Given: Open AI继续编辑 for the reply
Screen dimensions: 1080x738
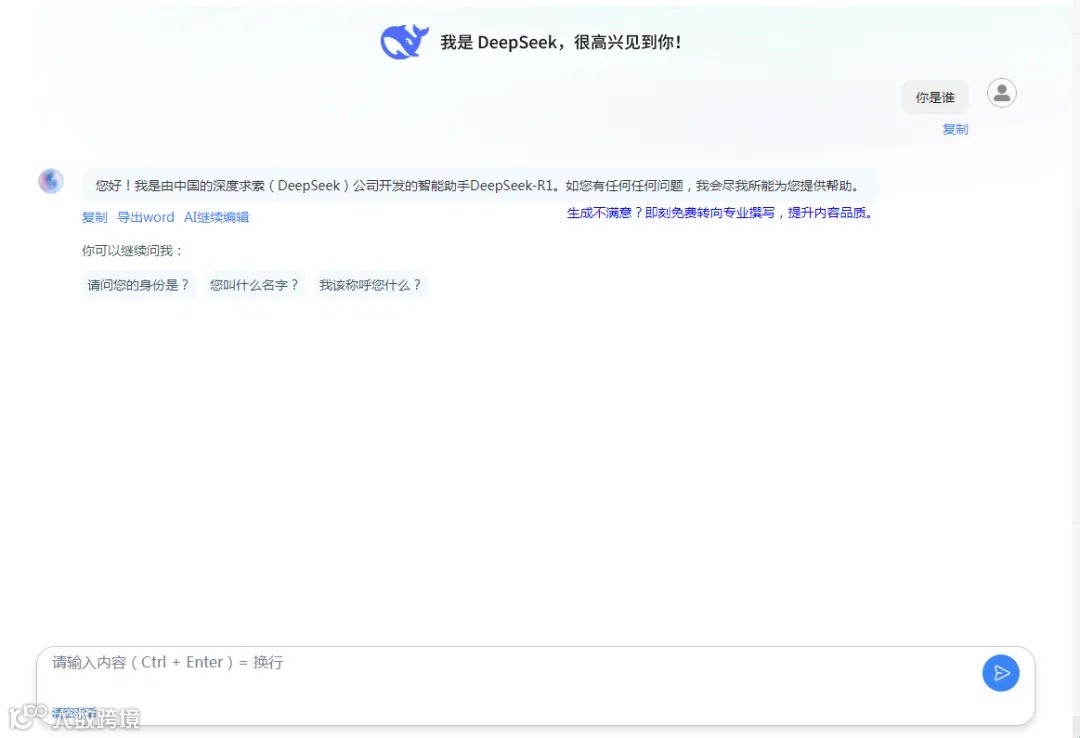Looking at the screenshot, I should 216,217.
